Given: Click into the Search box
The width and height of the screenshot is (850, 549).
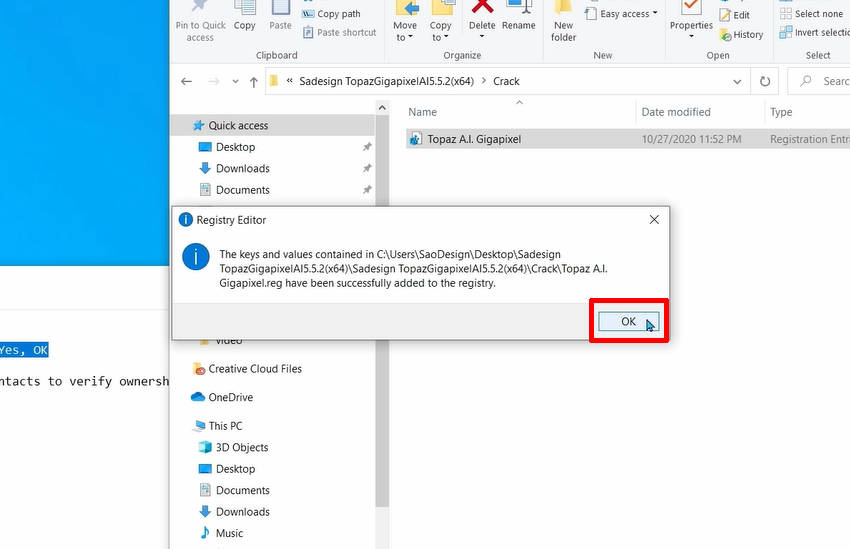Looking at the screenshot, I should click(x=821, y=81).
